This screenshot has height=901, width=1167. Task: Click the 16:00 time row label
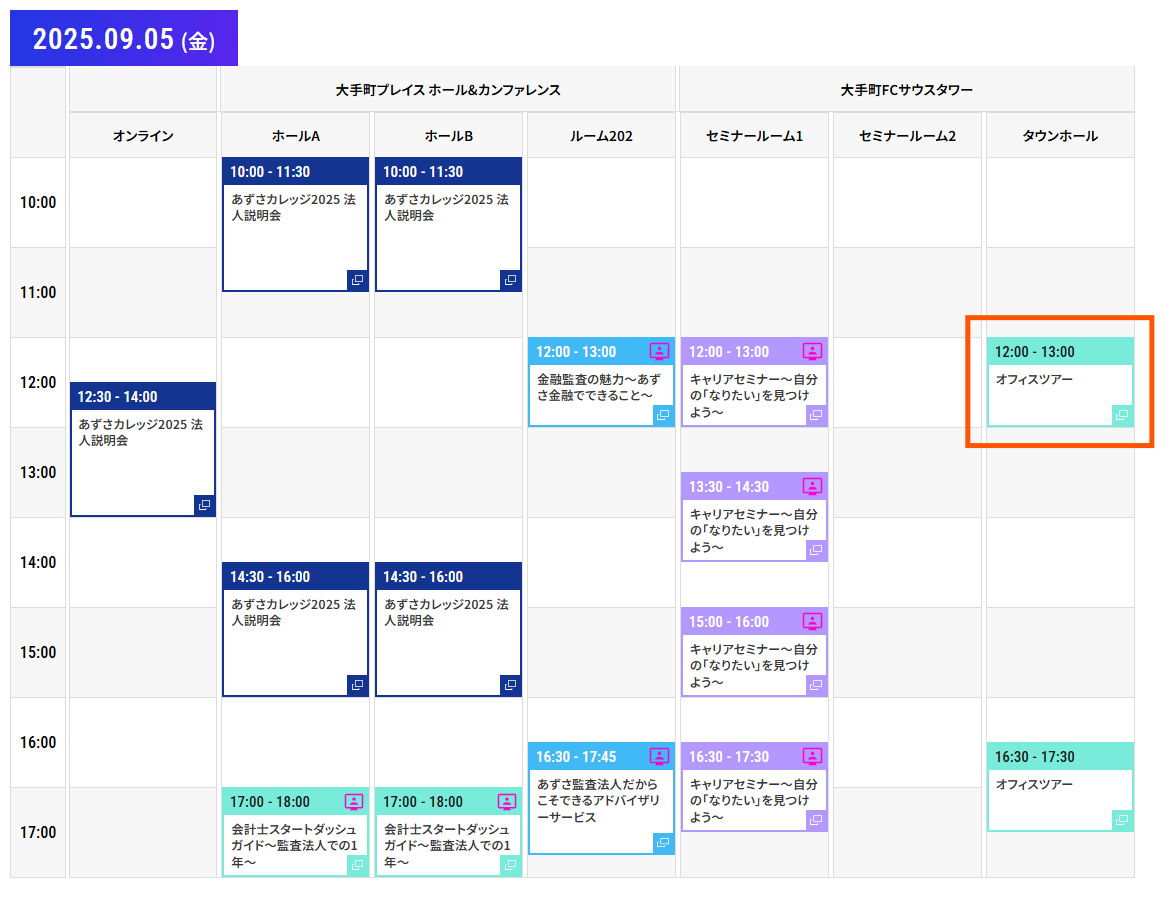coord(38,743)
